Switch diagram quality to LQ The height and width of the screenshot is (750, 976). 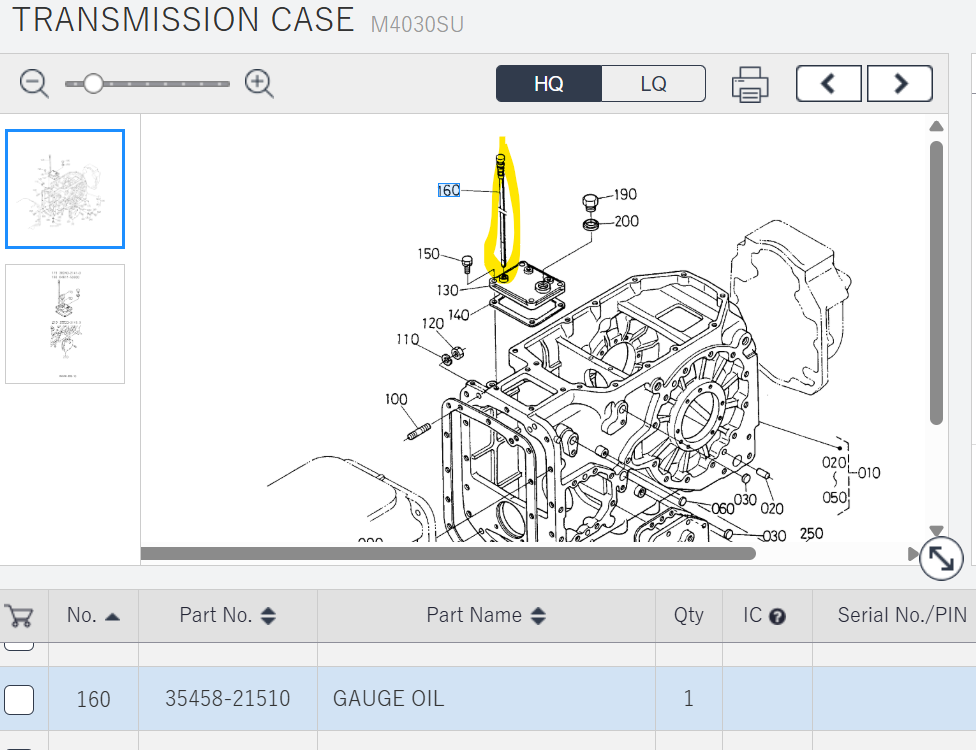653,84
